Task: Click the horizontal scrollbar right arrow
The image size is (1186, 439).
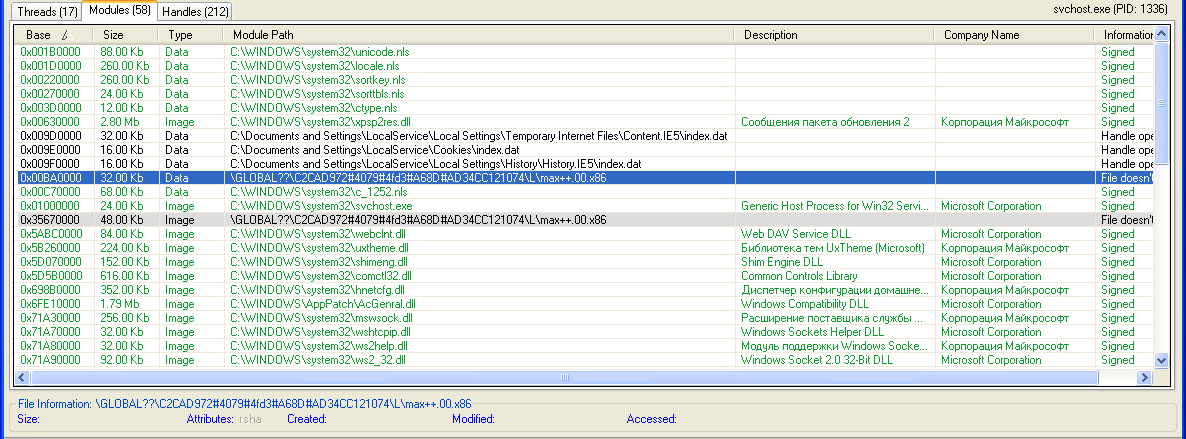Action: pyautogui.click(x=1146, y=378)
